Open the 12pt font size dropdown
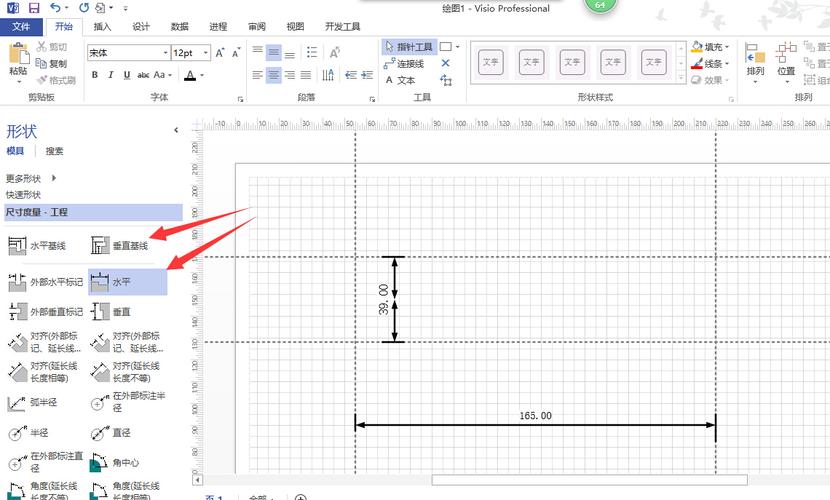The height and width of the screenshot is (500, 830). click(x=205, y=53)
